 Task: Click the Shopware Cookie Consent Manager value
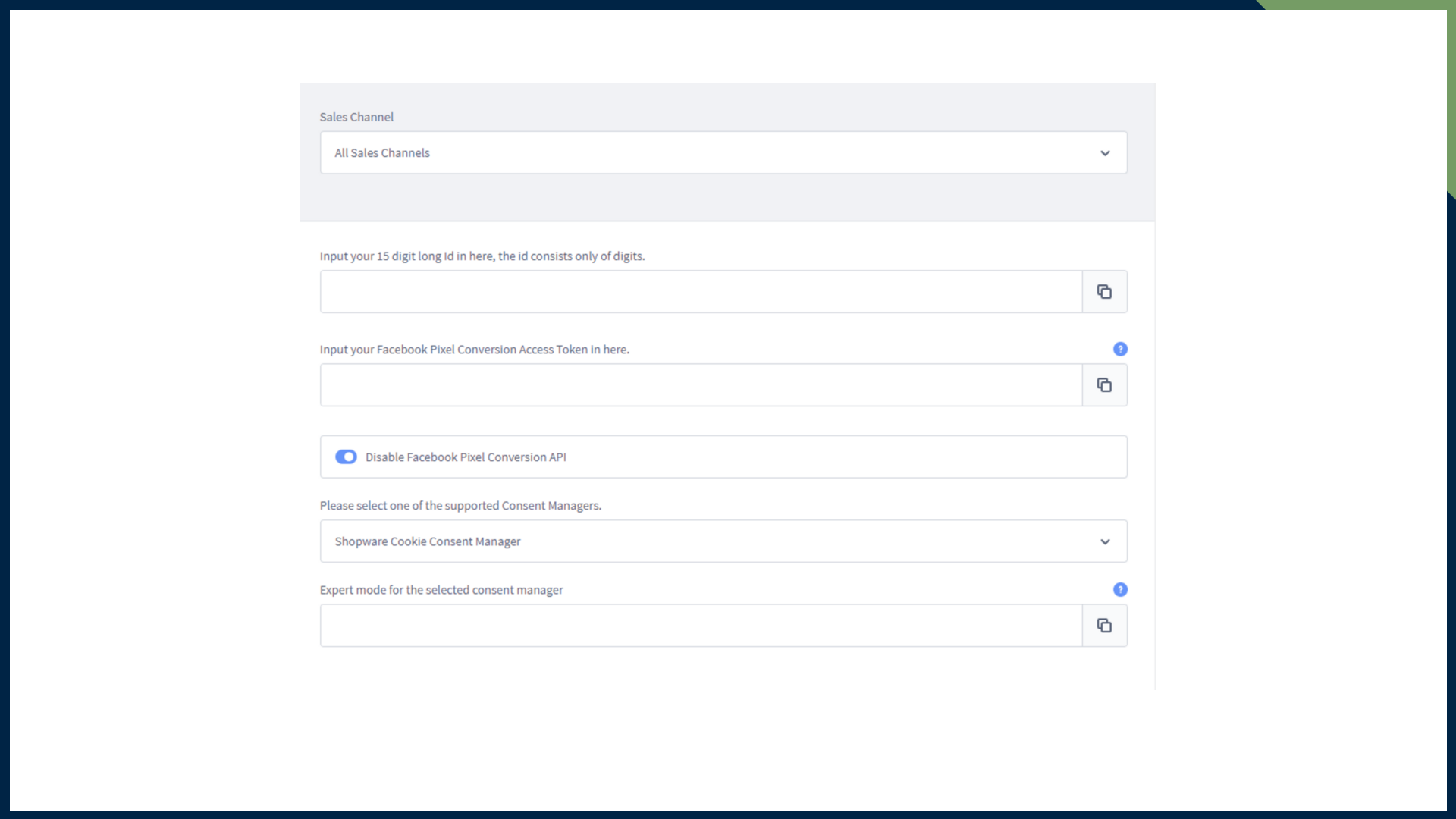pyautogui.click(x=428, y=541)
